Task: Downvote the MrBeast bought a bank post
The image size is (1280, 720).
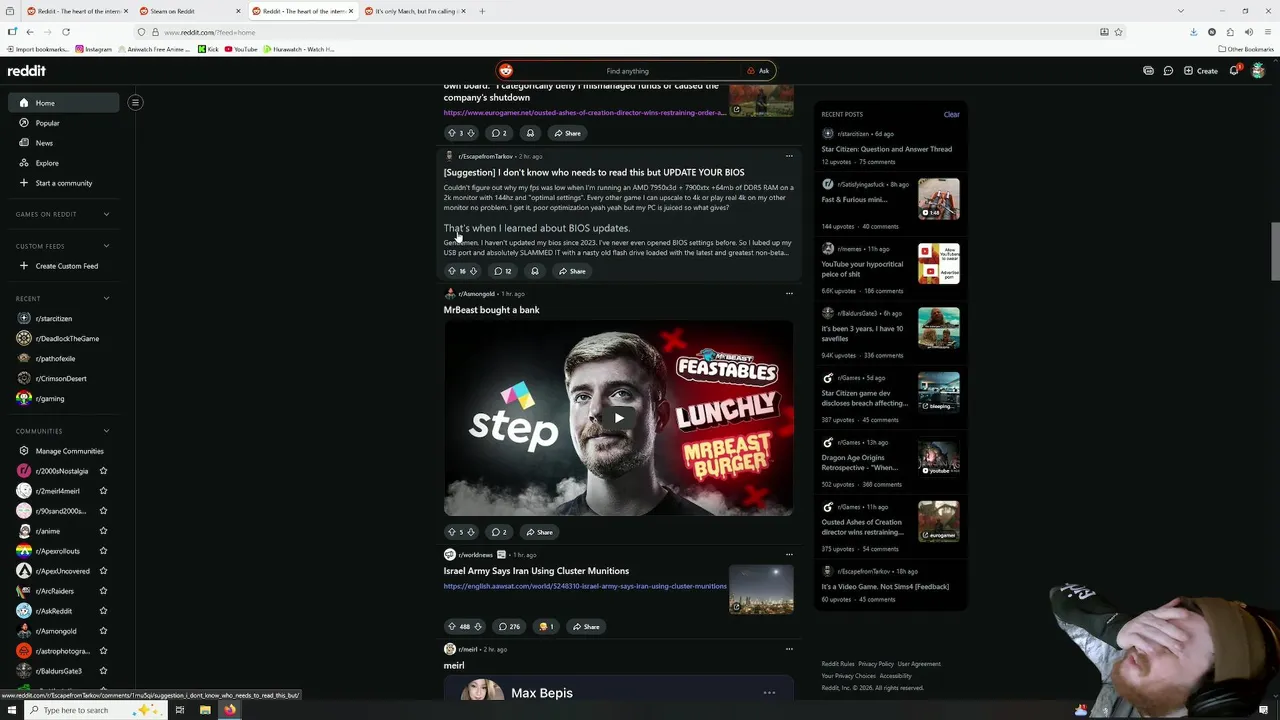Action: tap(471, 532)
